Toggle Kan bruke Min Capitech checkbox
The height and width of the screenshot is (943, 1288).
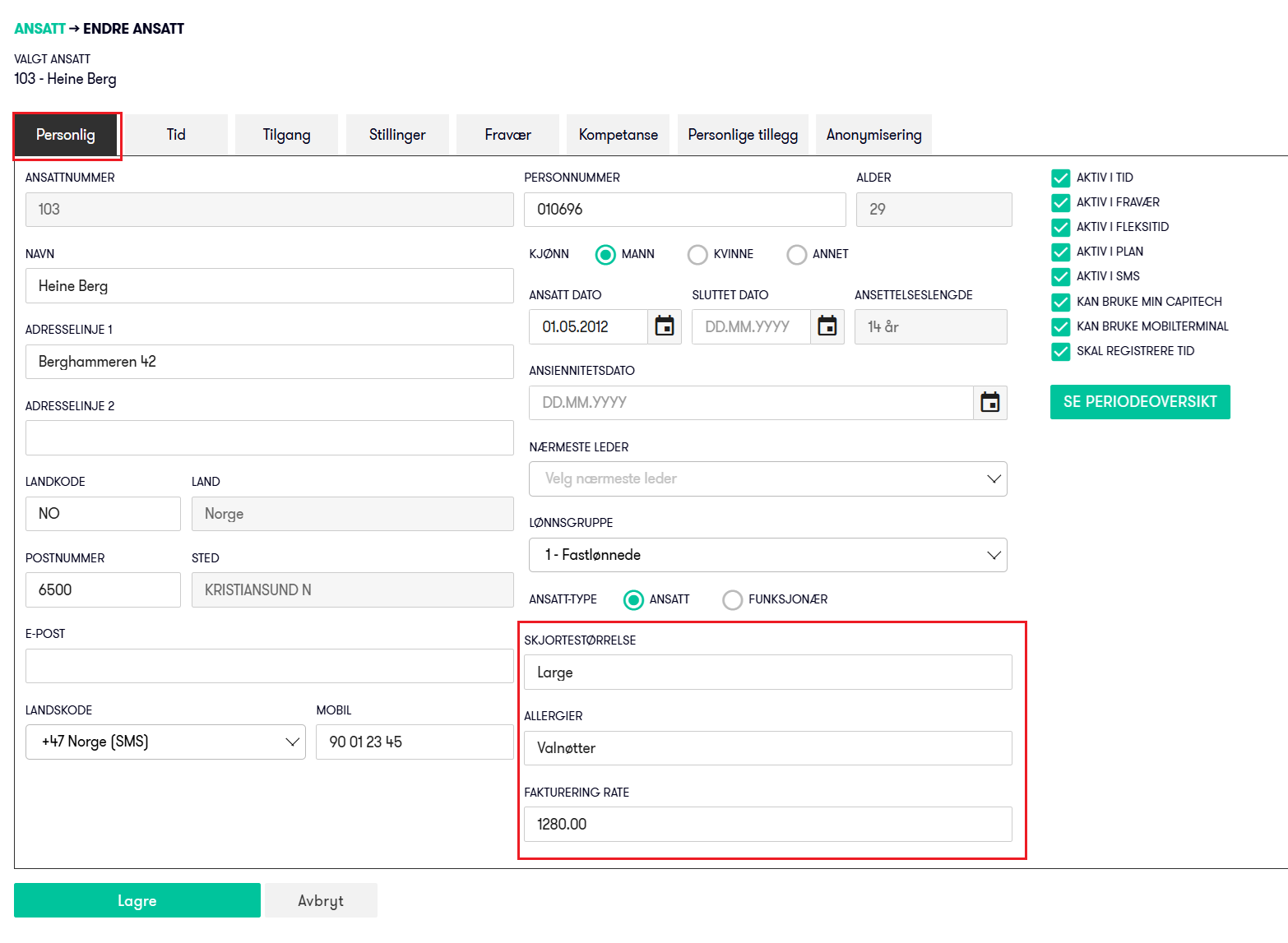click(1061, 302)
